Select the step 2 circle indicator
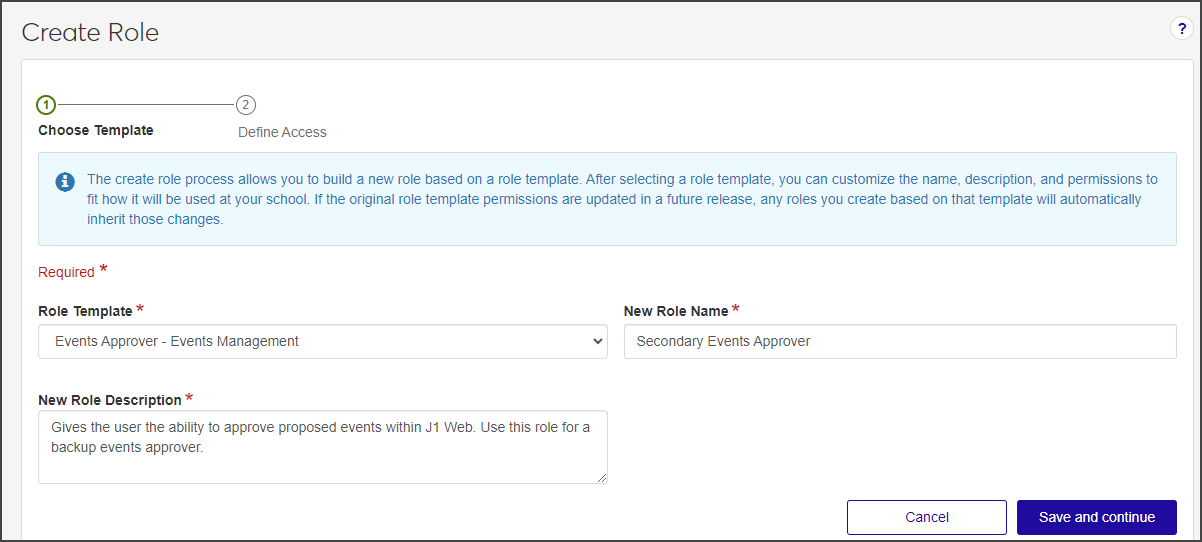This screenshot has height=542, width=1202. tap(246, 105)
